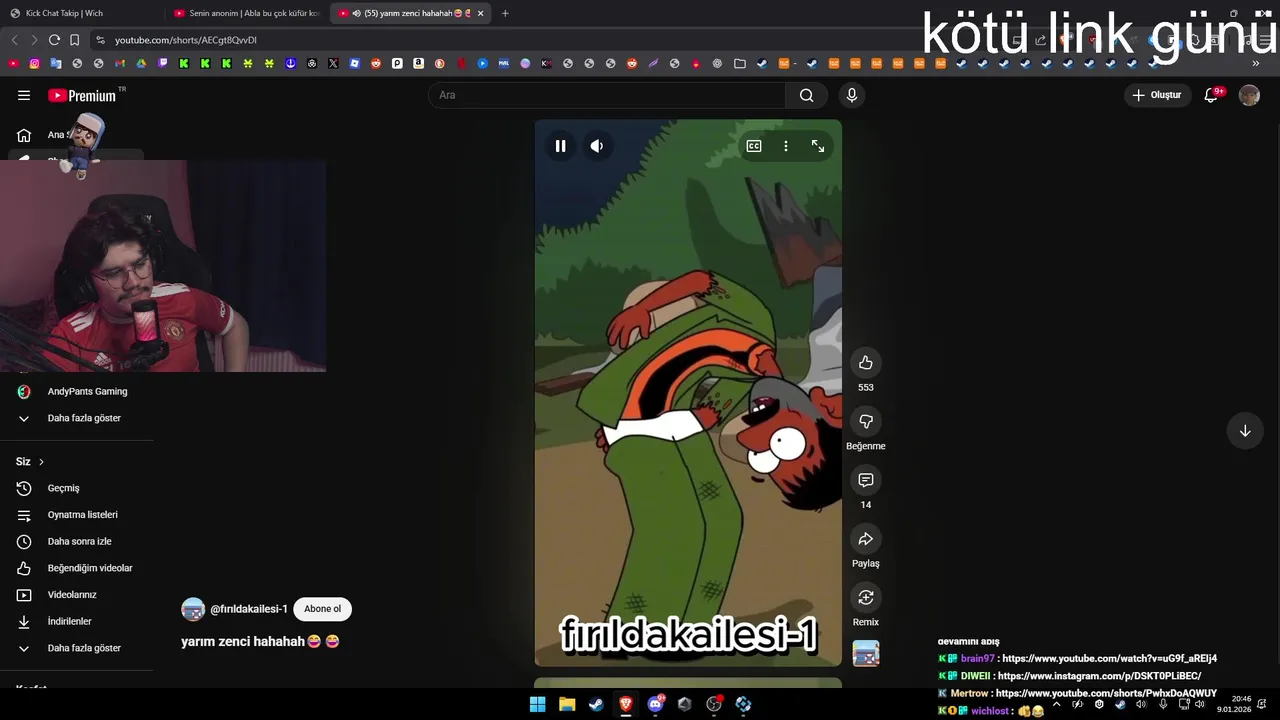Open the Twitch bookmark

(x=162, y=64)
